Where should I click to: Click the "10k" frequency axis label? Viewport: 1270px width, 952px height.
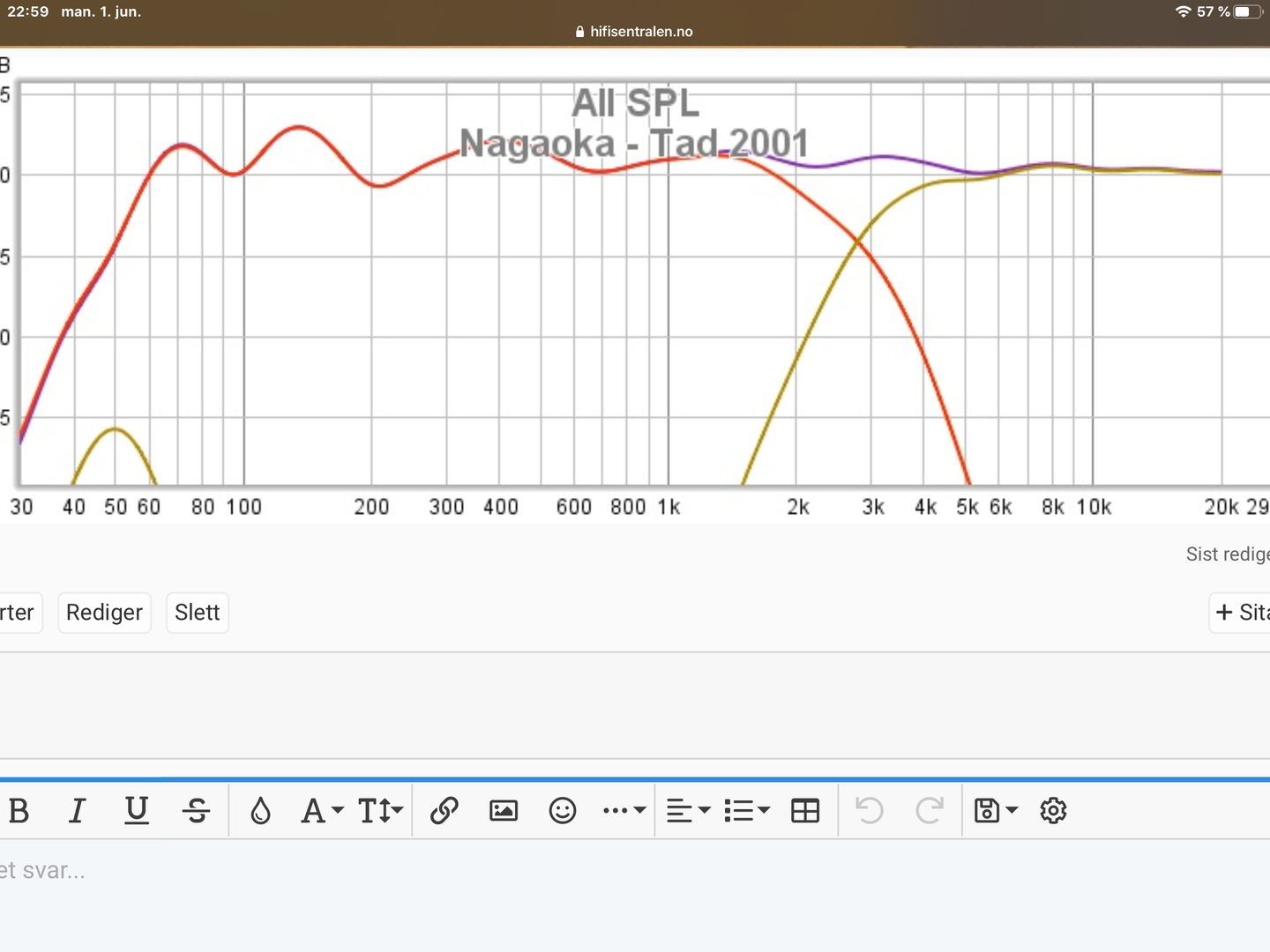[1094, 507]
